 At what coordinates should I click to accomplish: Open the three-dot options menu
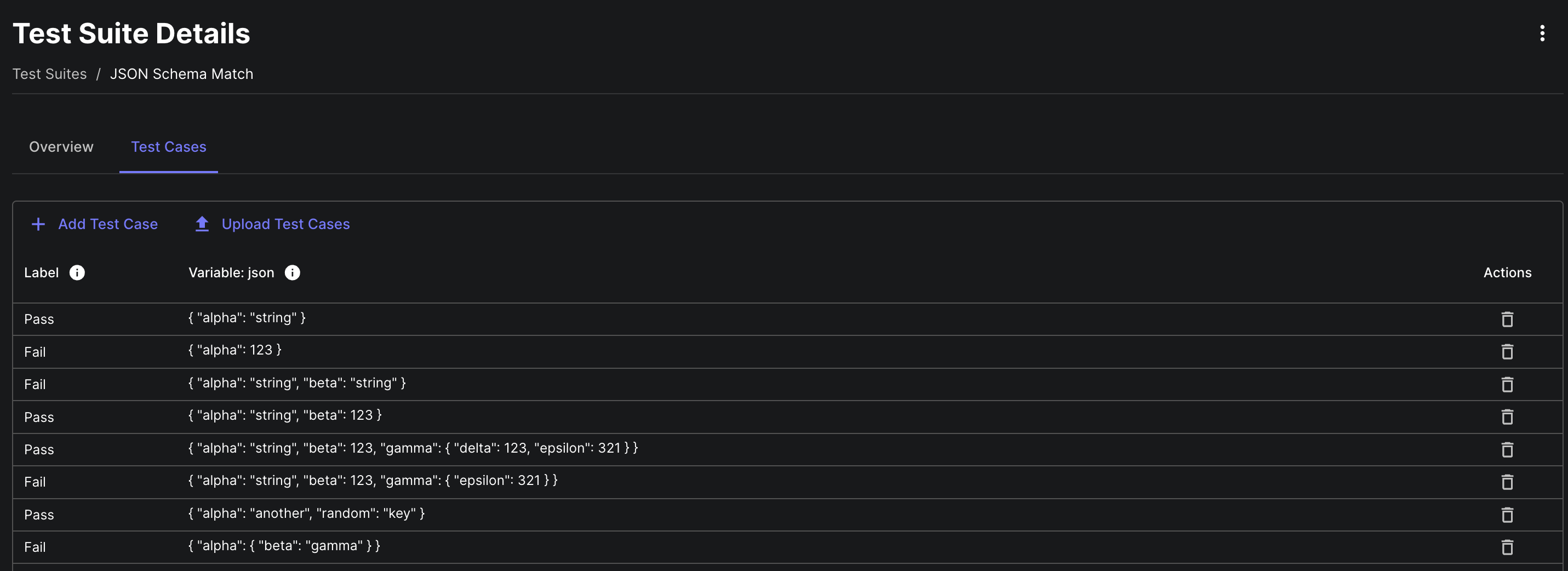[1542, 33]
